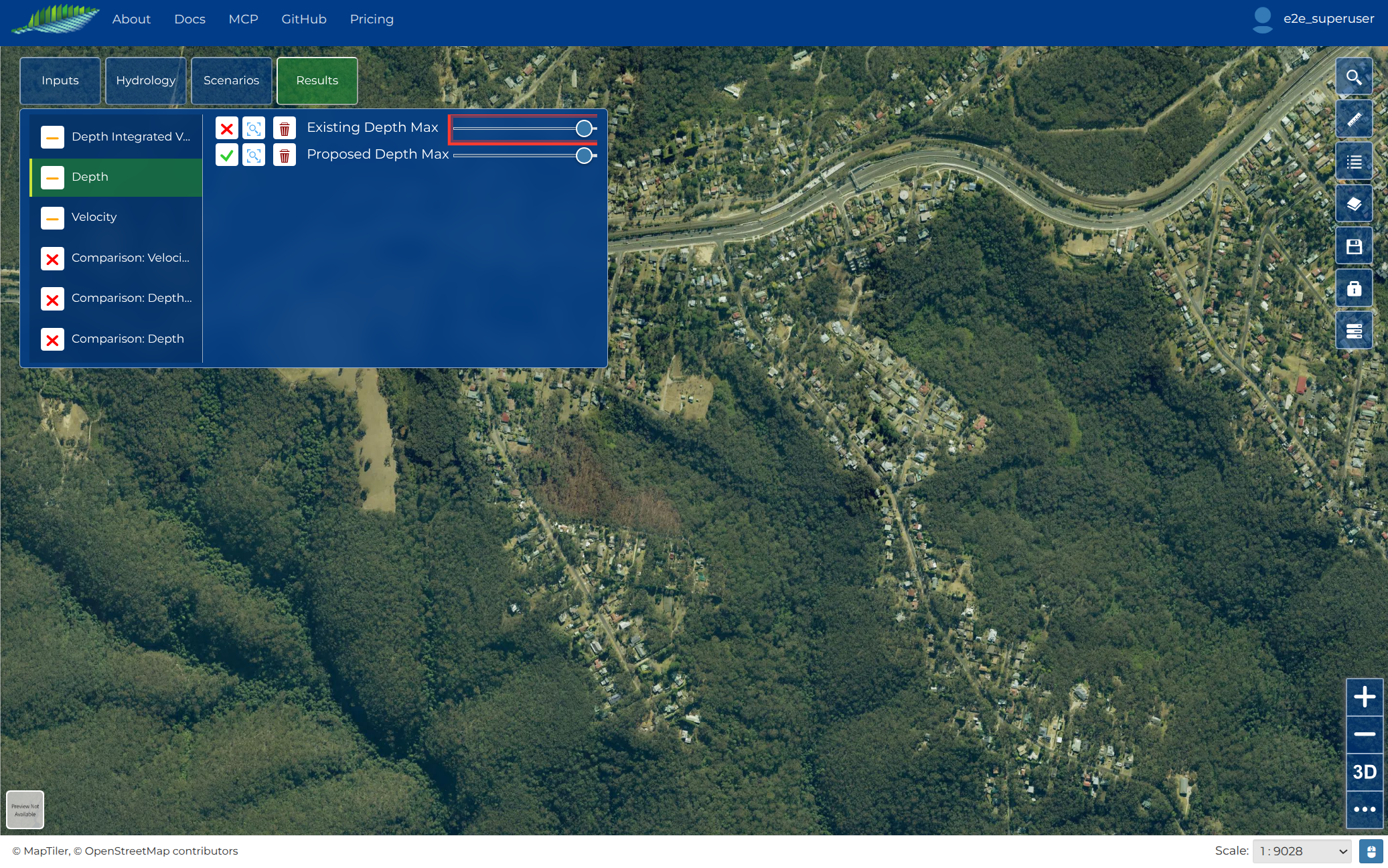
Task: Switch to the Scenarios tab
Action: (232, 80)
